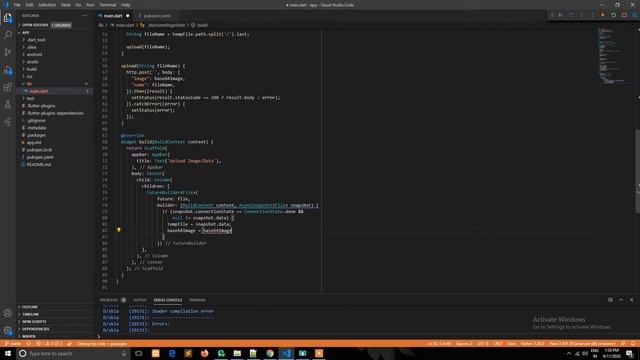Open the View menu
The height and width of the screenshot is (360, 640).
pos(65,5)
